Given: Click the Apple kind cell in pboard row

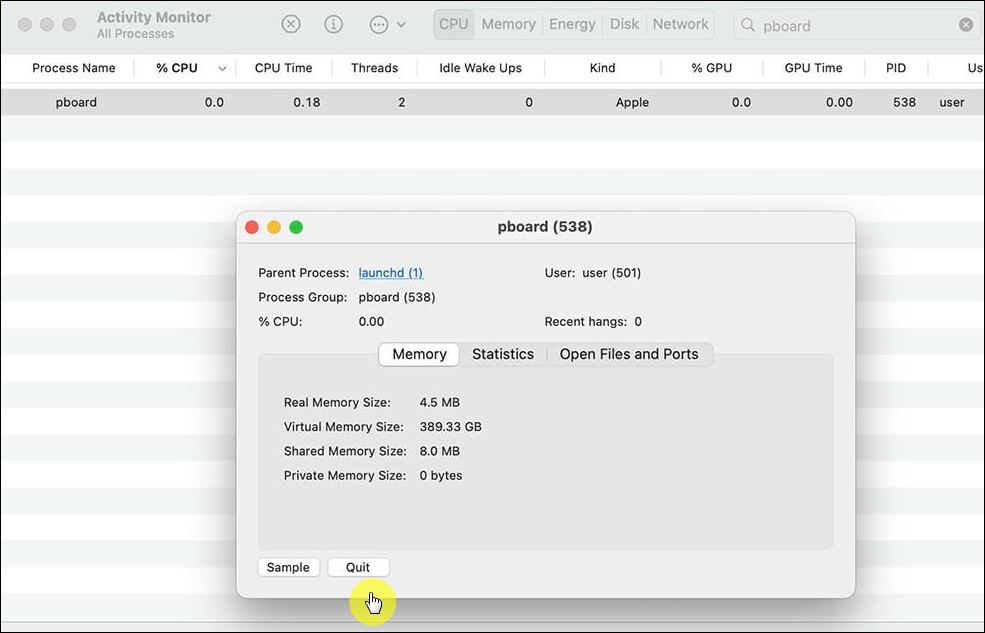Looking at the screenshot, I should [x=632, y=102].
